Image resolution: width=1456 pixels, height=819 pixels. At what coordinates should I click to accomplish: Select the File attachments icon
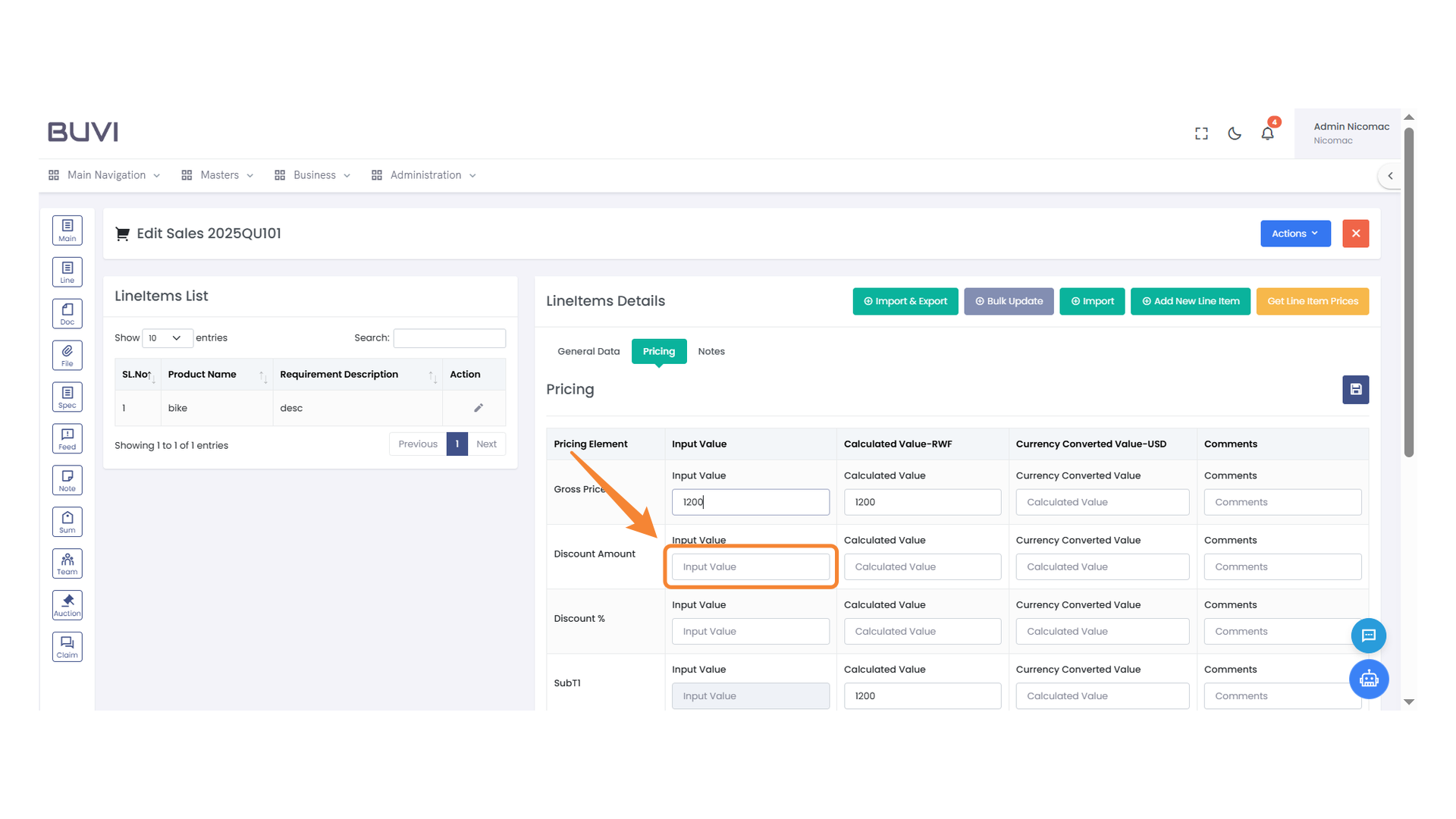[67, 355]
